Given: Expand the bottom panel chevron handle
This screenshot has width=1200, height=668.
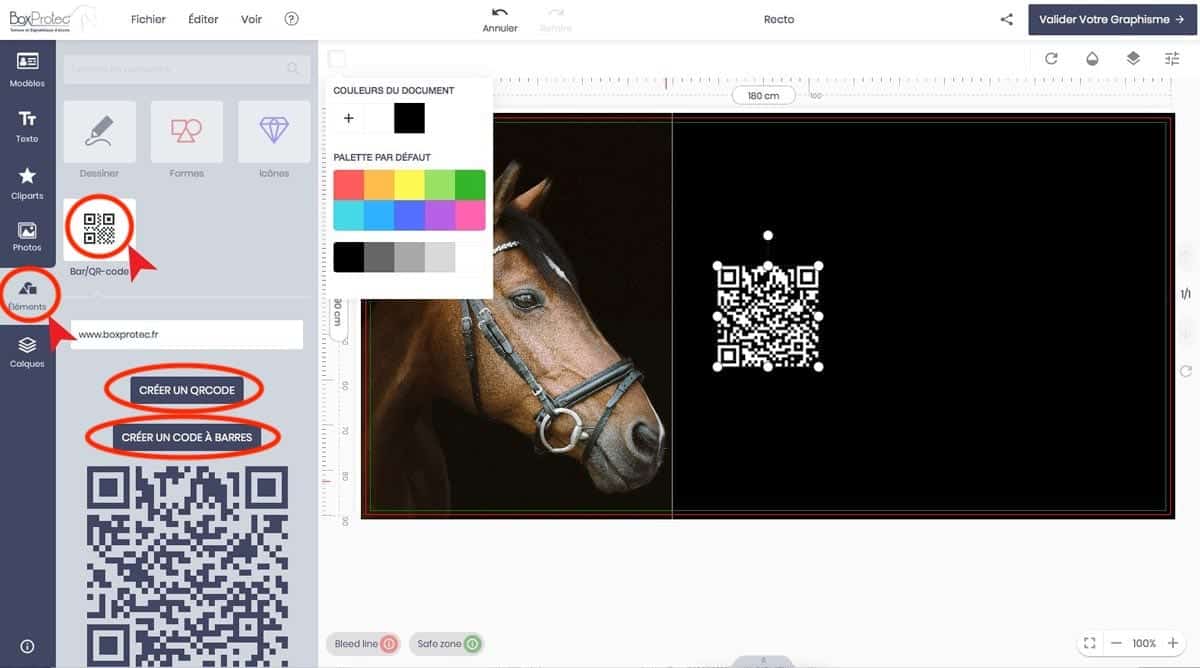Looking at the screenshot, I should coord(763,661).
